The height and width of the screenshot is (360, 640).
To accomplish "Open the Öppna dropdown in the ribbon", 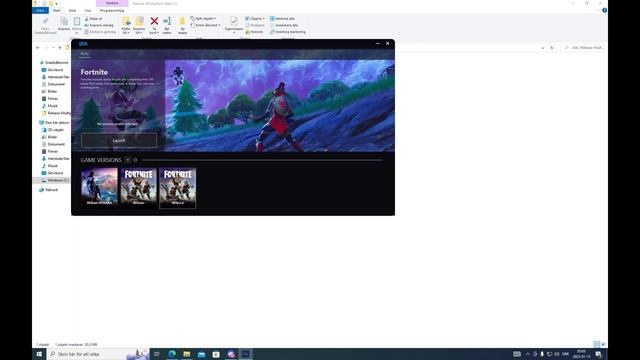I will (x=255, y=19).
